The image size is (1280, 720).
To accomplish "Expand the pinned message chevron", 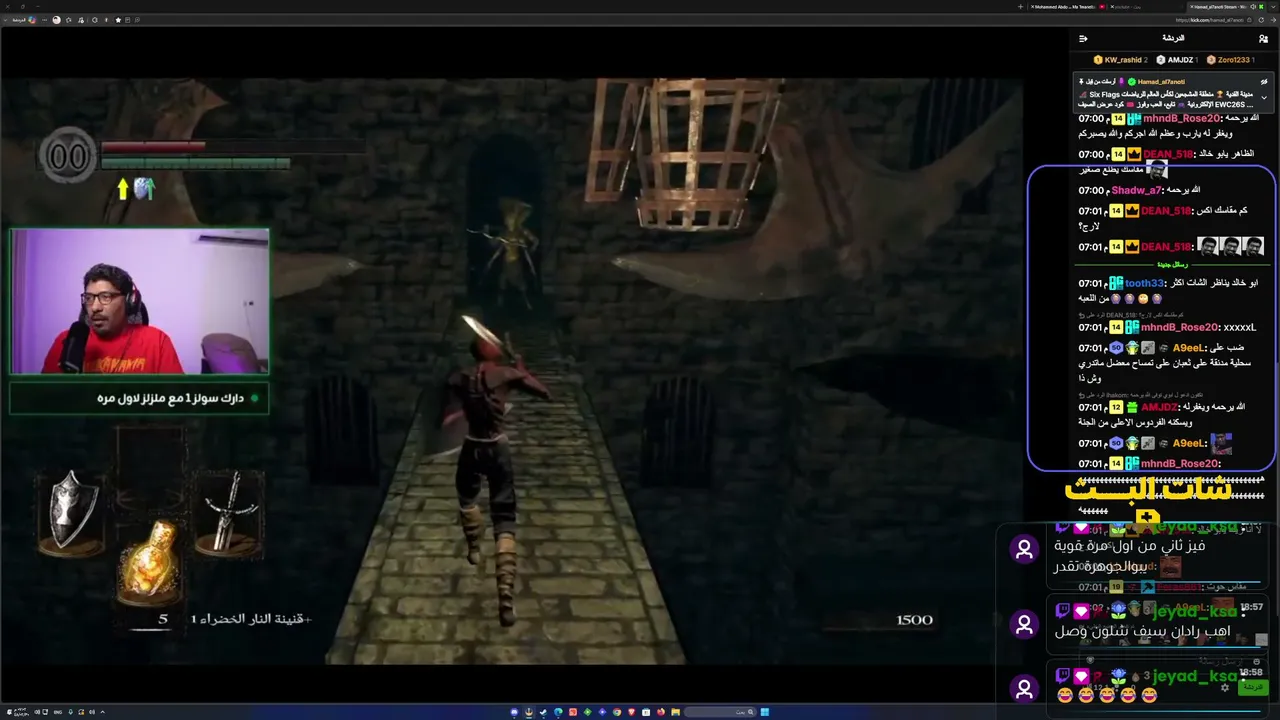I will click(1264, 98).
